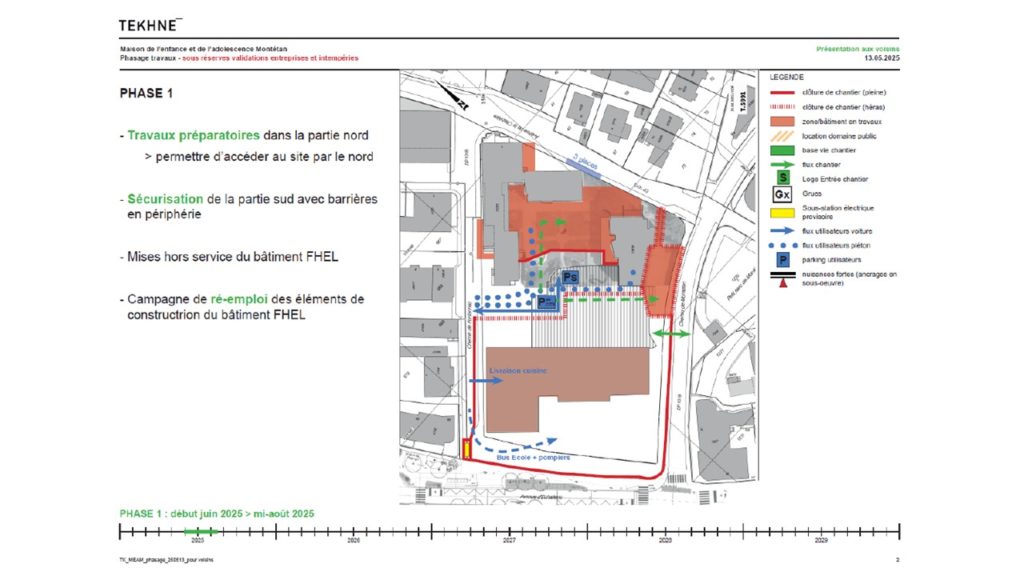This screenshot has height=576, width=1024.
Task: Click the 'parking utilisateurs' legend label
Action: (831, 260)
